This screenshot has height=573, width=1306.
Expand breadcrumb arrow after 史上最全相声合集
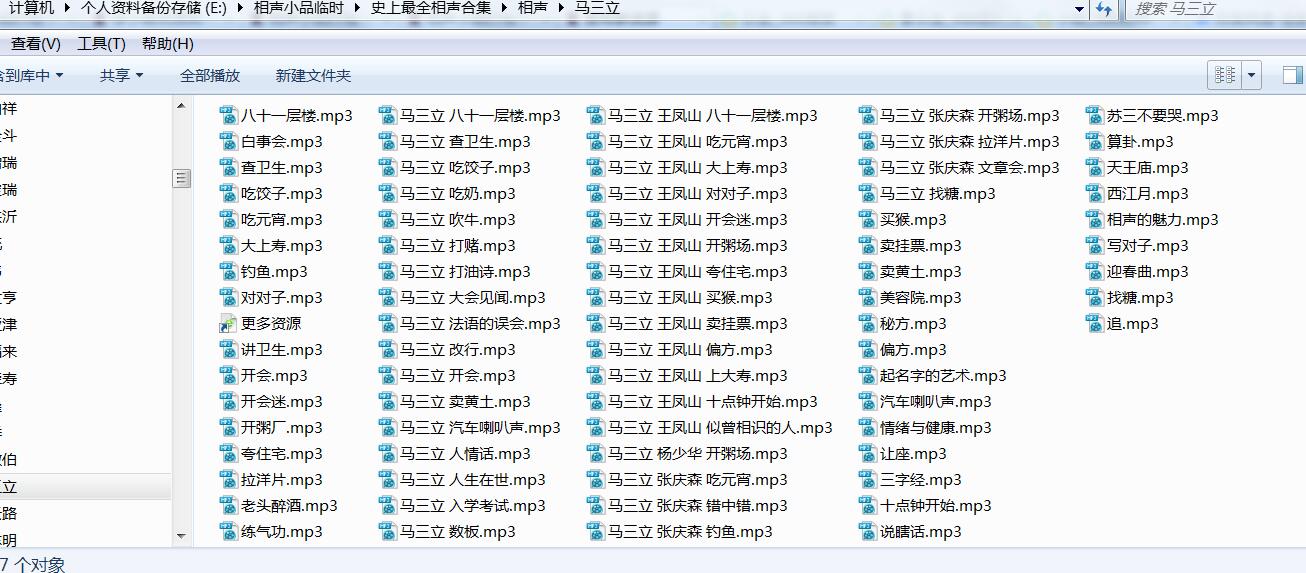504,8
